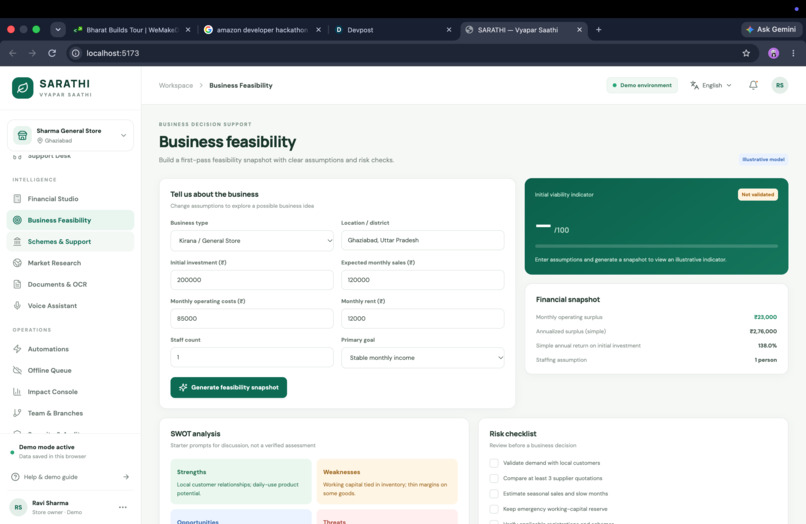Check Estimate seasonal sales and slow months
The height and width of the screenshot is (524, 806).
494,494
